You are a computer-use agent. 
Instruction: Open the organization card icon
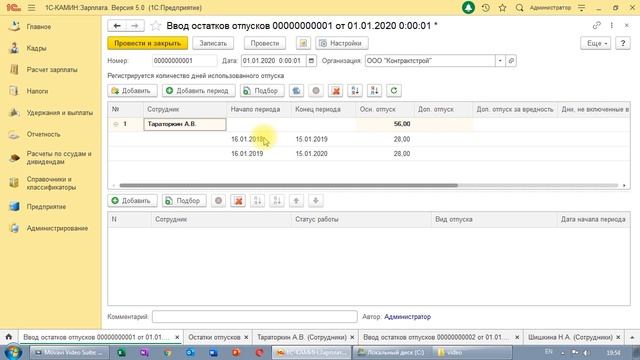coord(511,61)
